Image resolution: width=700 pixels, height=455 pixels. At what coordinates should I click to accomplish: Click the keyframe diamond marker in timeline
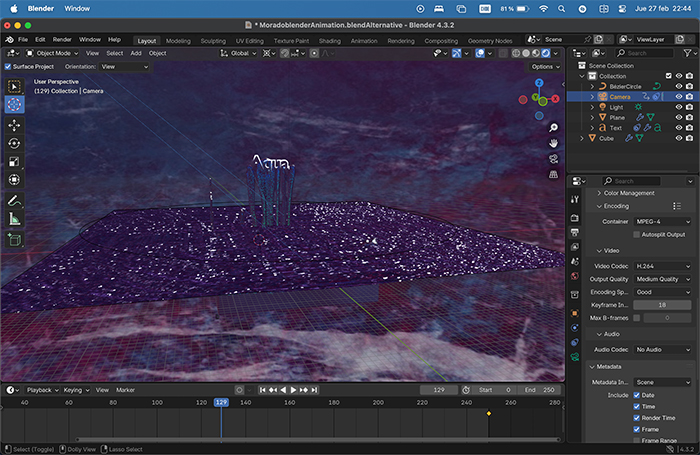[489, 413]
